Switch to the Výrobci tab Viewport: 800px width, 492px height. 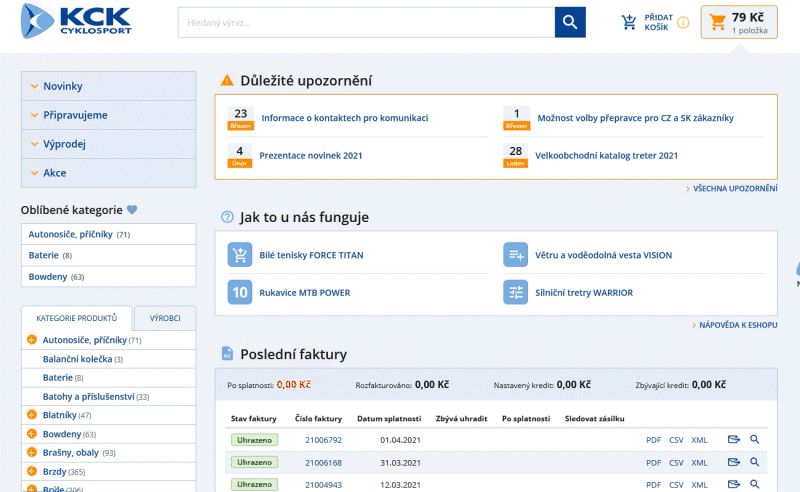[165, 318]
